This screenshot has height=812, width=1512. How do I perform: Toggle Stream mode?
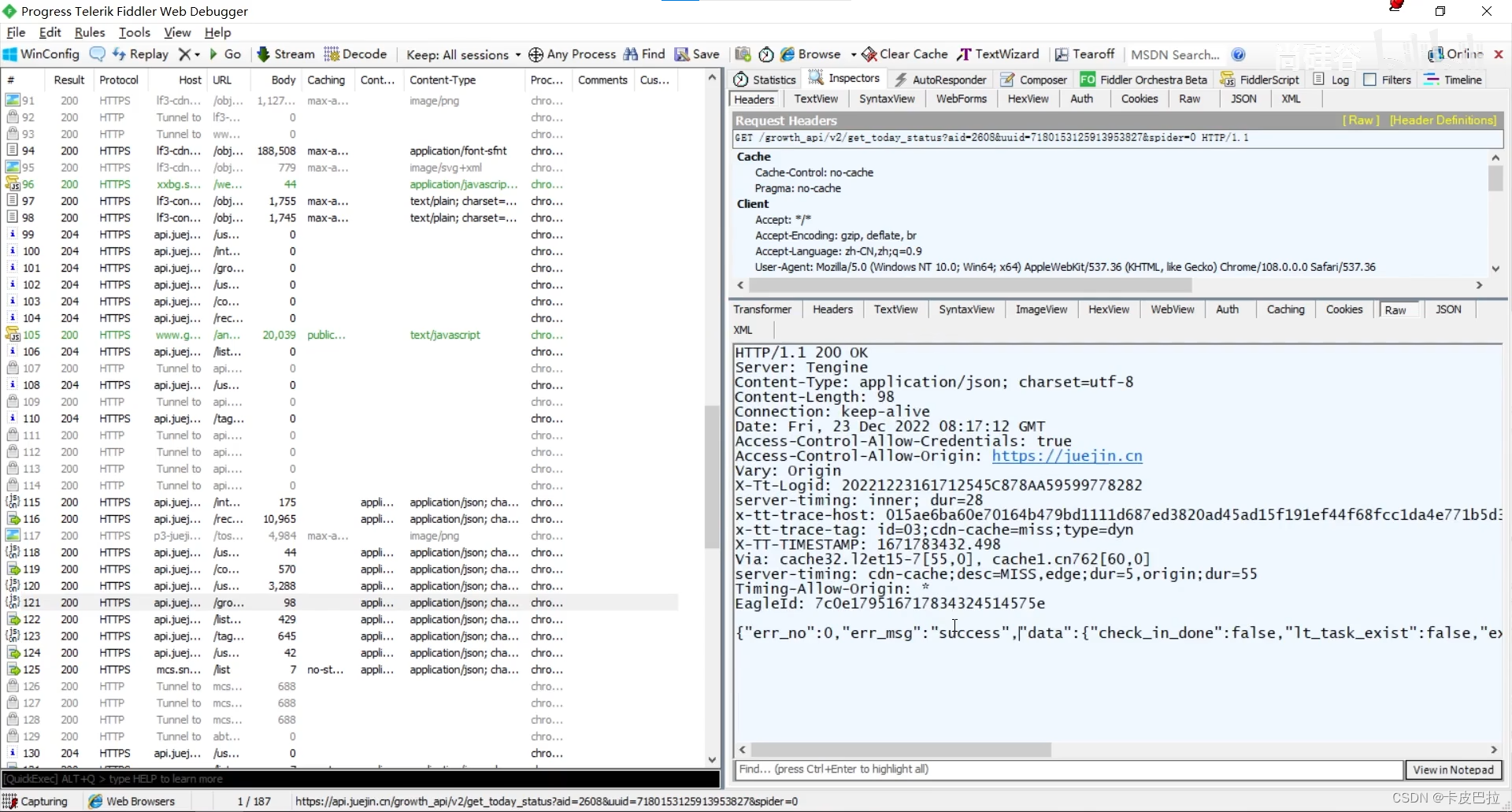[x=286, y=54]
